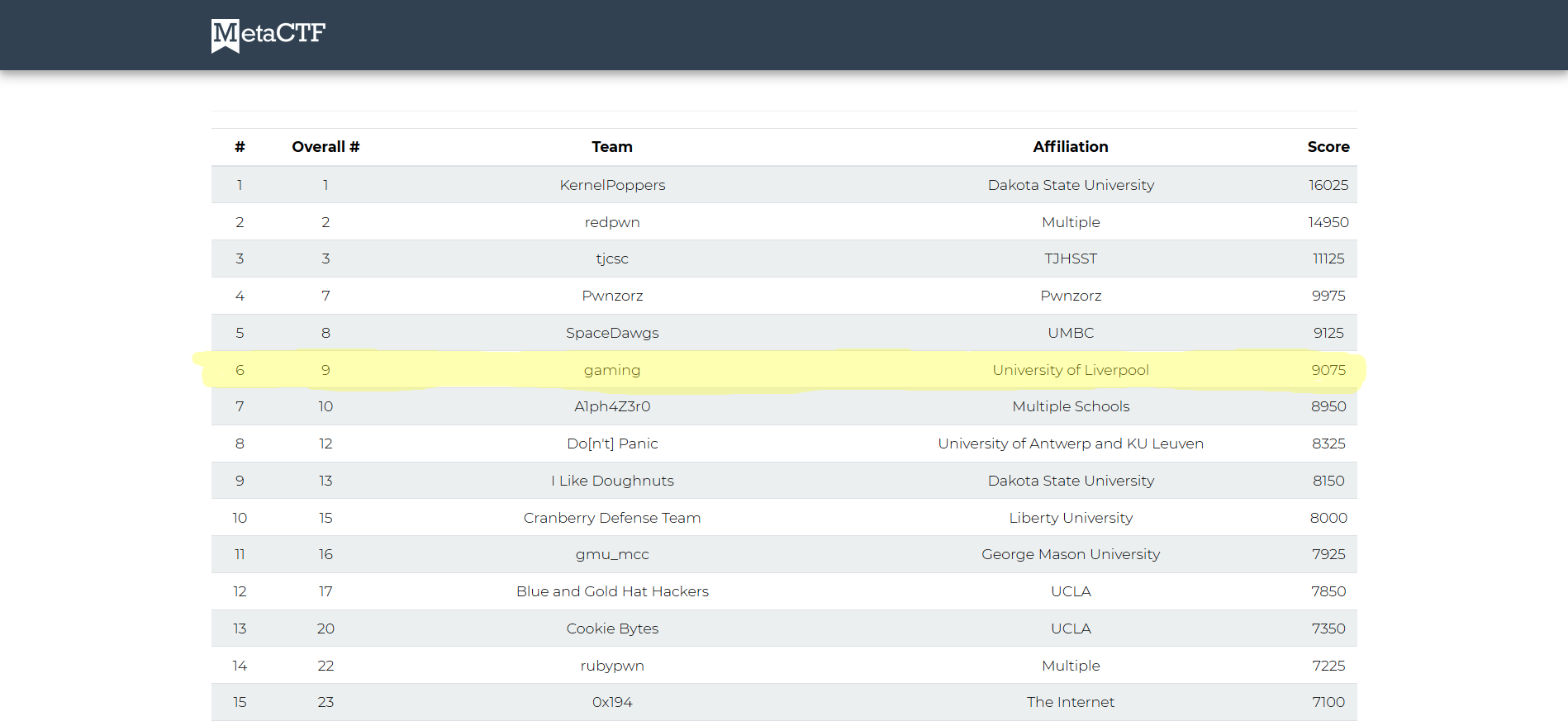1568x721 pixels.
Task: Select the score 9125
Action: tap(1328, 333)
